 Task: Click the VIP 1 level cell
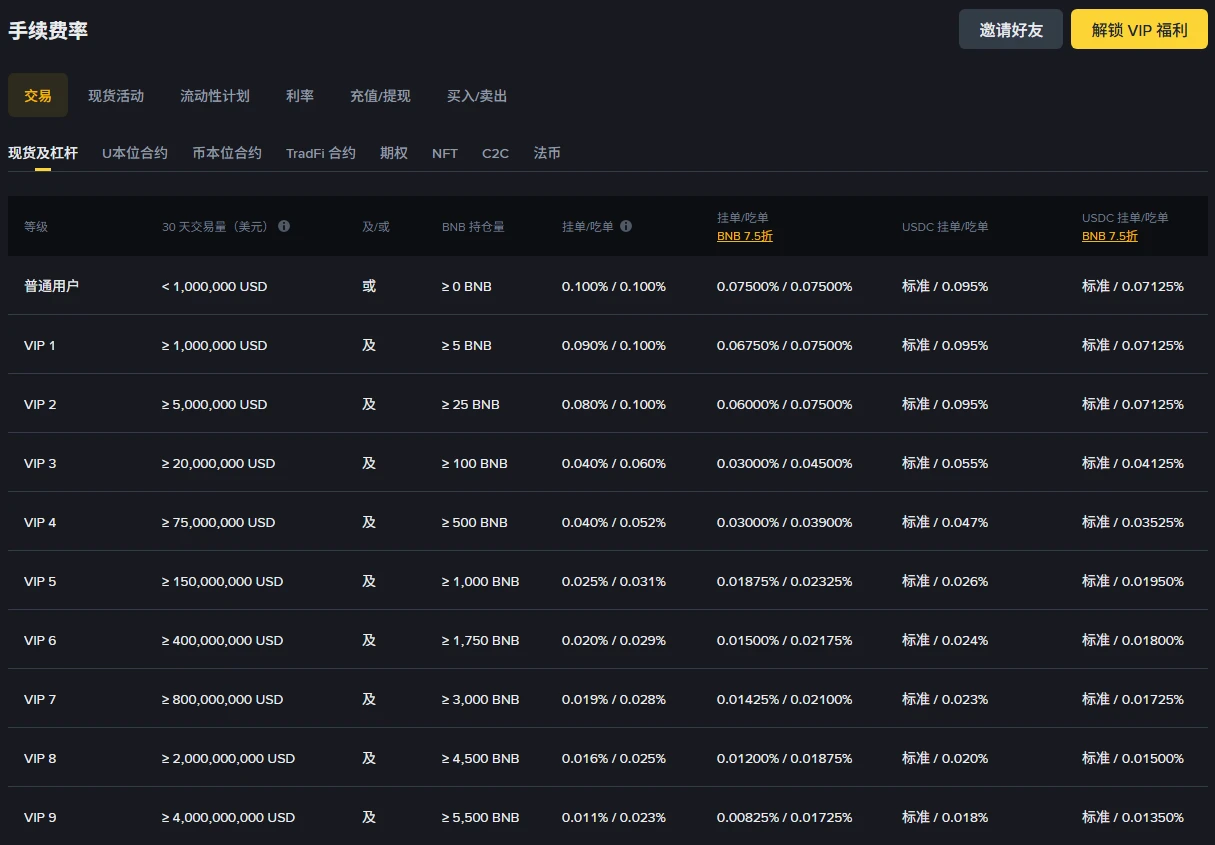click(40, 345)
